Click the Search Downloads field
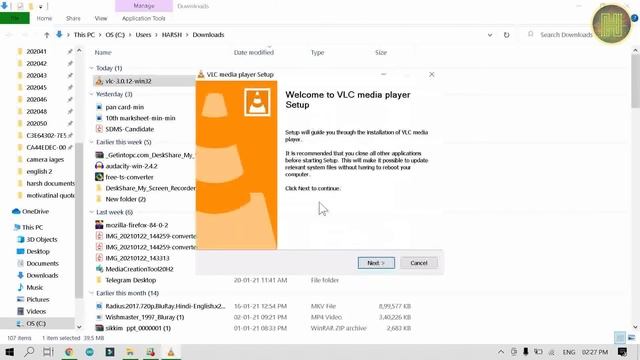The height and width of the screenshot is (360, 640). 565,35
